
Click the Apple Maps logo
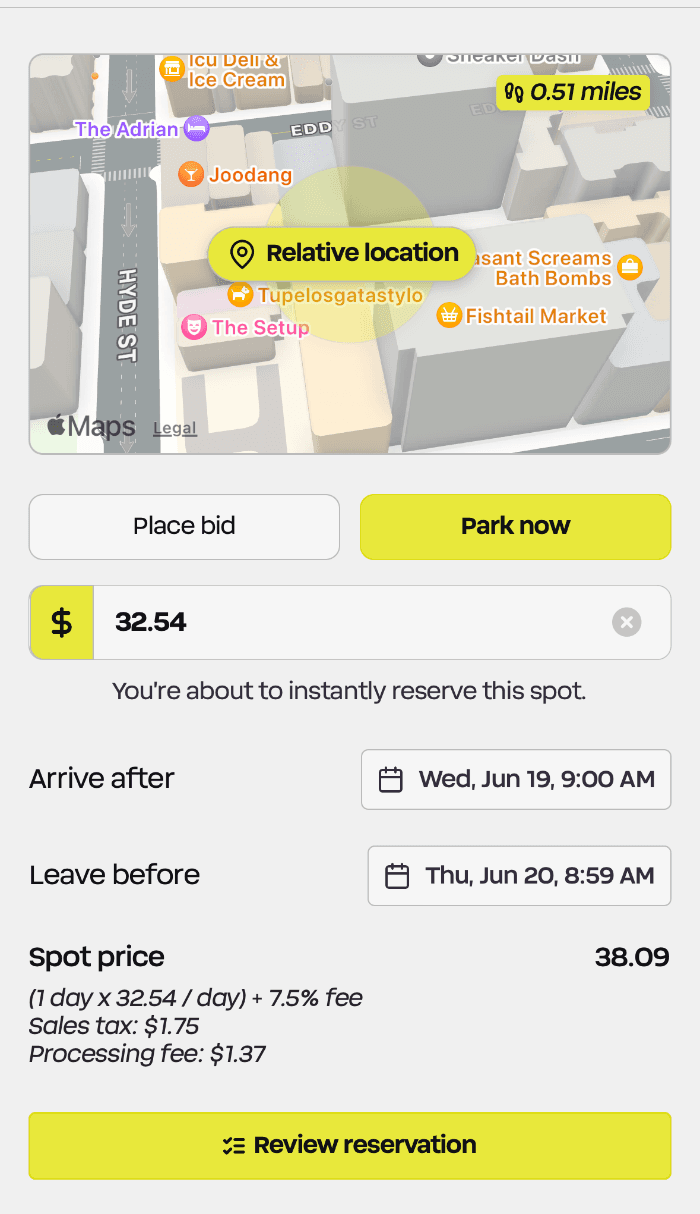(91, 427)
